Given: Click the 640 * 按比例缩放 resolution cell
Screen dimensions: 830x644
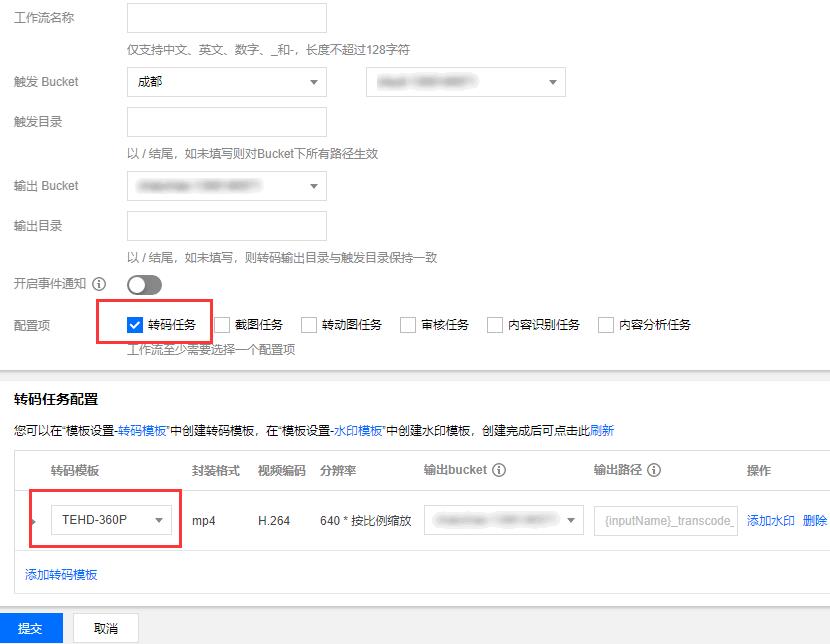Looking at the screenshot, I should pyautogui.click(x=366, y=521).
